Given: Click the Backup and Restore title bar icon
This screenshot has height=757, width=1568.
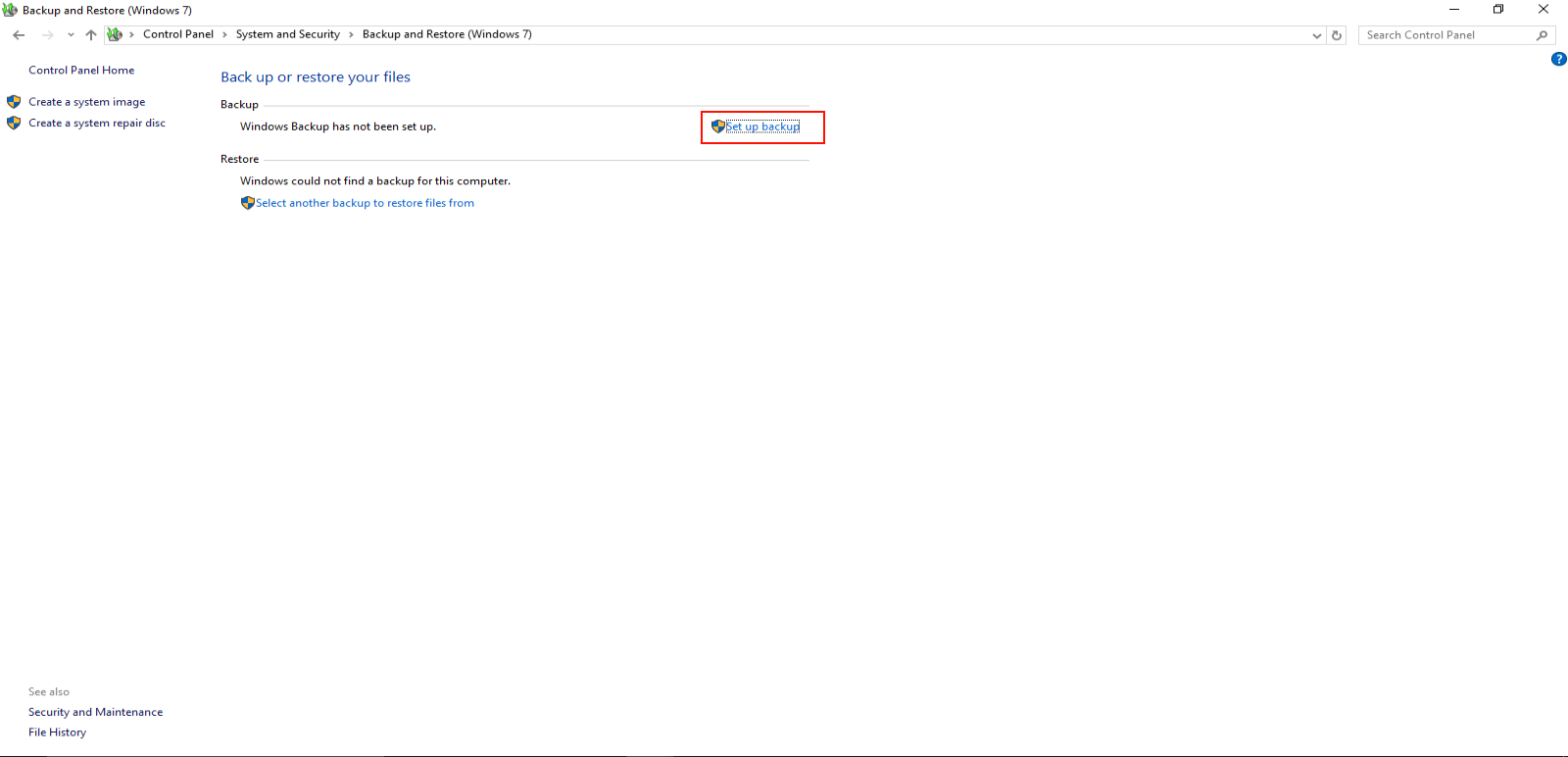Looking at the screenshot, I should pyautogui.click(x=10, y=10).
